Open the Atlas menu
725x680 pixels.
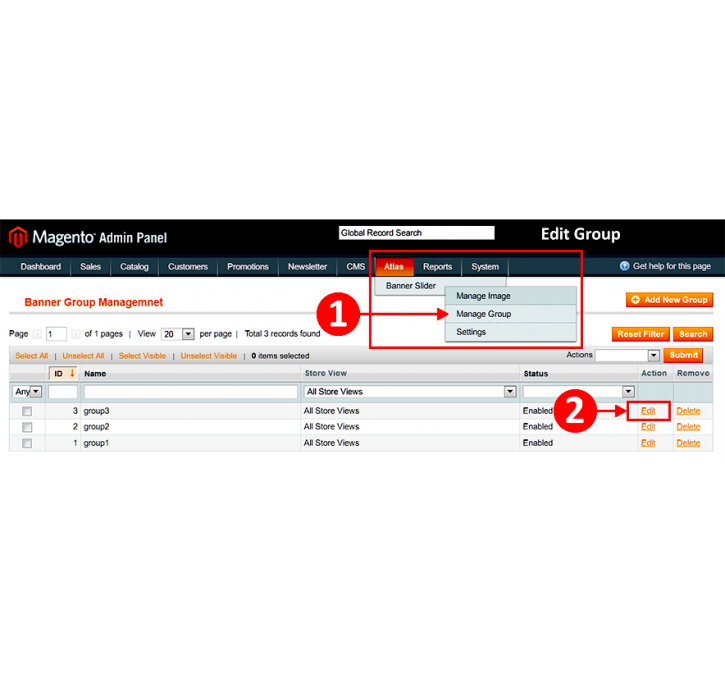click(394, 267)
